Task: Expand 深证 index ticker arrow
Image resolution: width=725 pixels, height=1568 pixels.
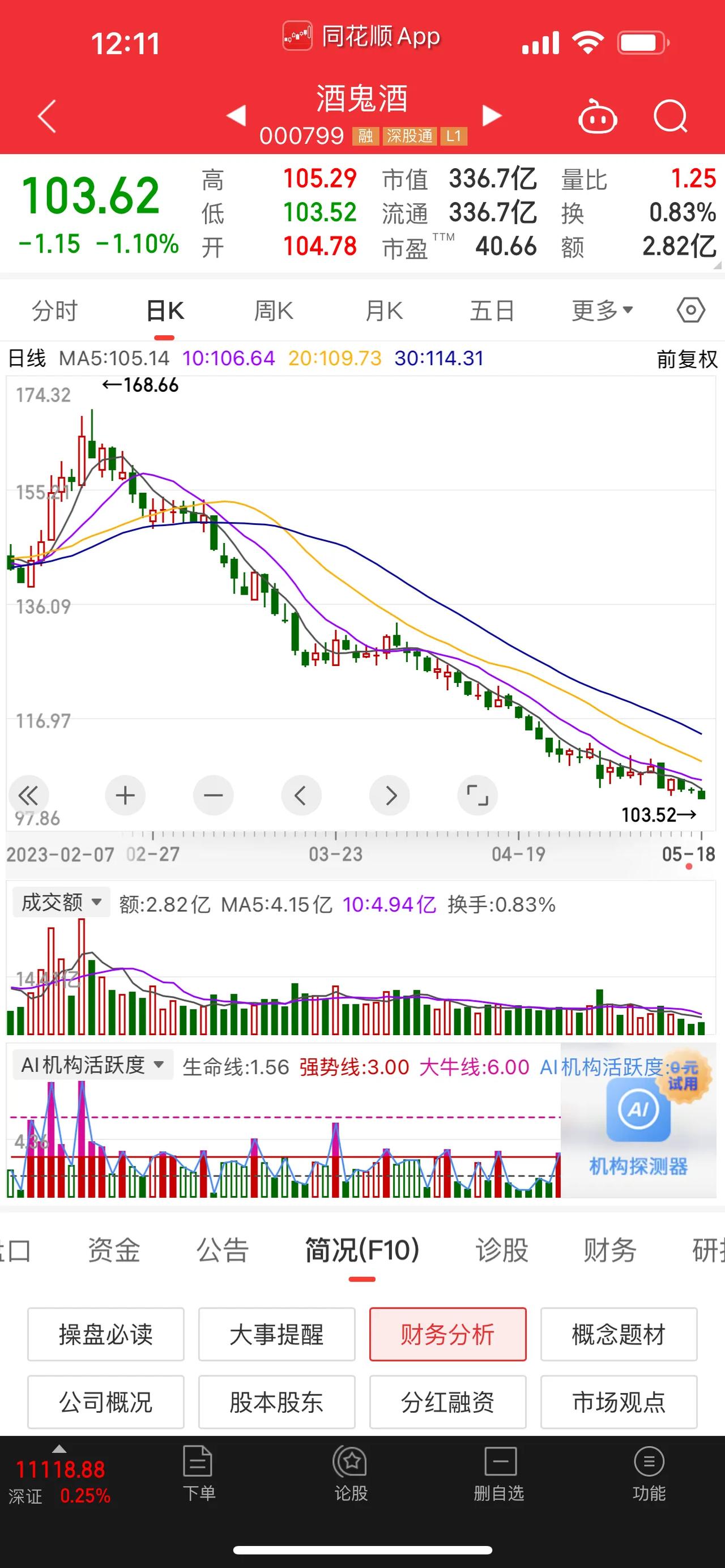Action: (59, 1449)
